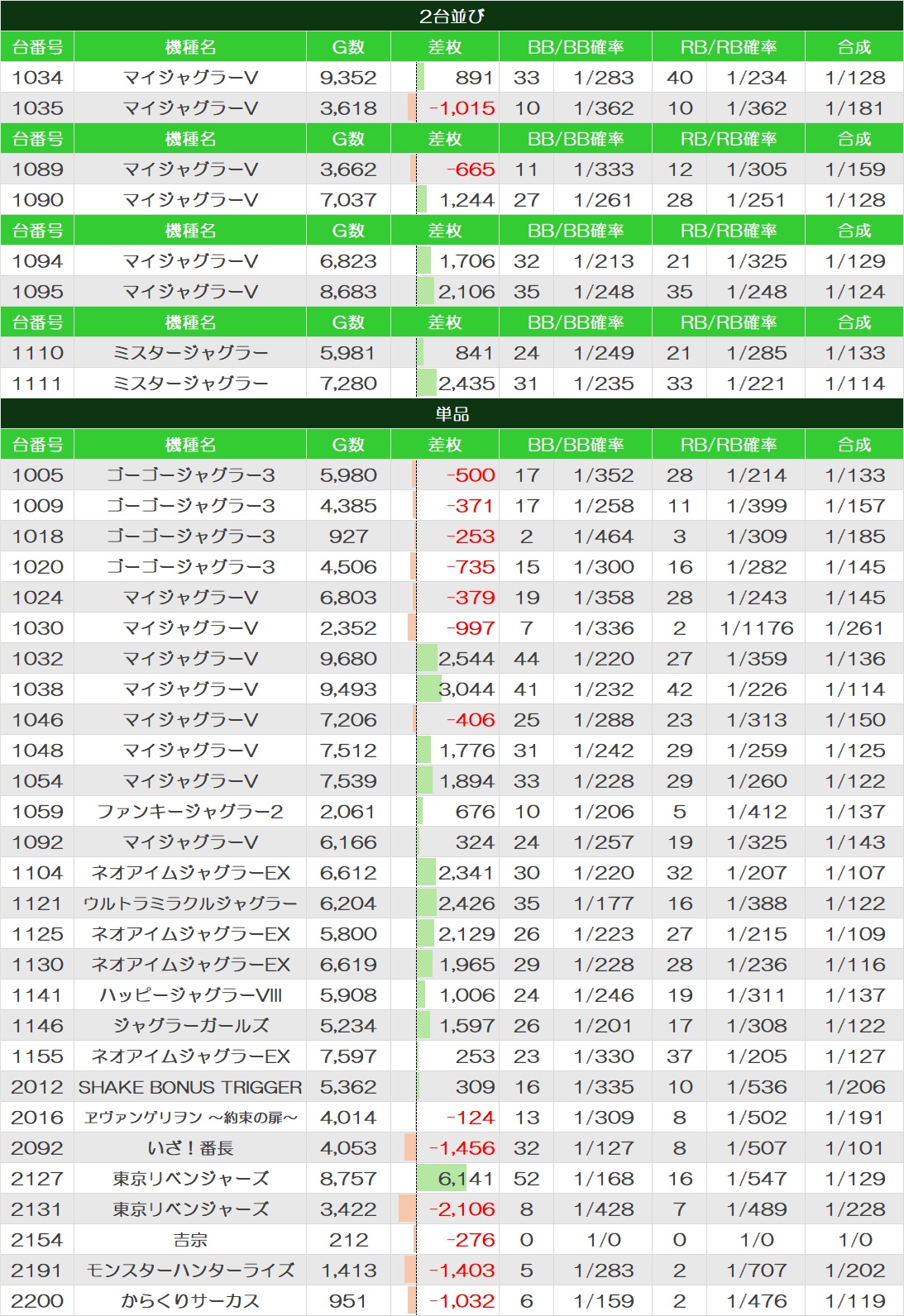This screenshot has width=904, height=1316.
Task: Click the RB rate 1/707
Action: point(757,1271)
